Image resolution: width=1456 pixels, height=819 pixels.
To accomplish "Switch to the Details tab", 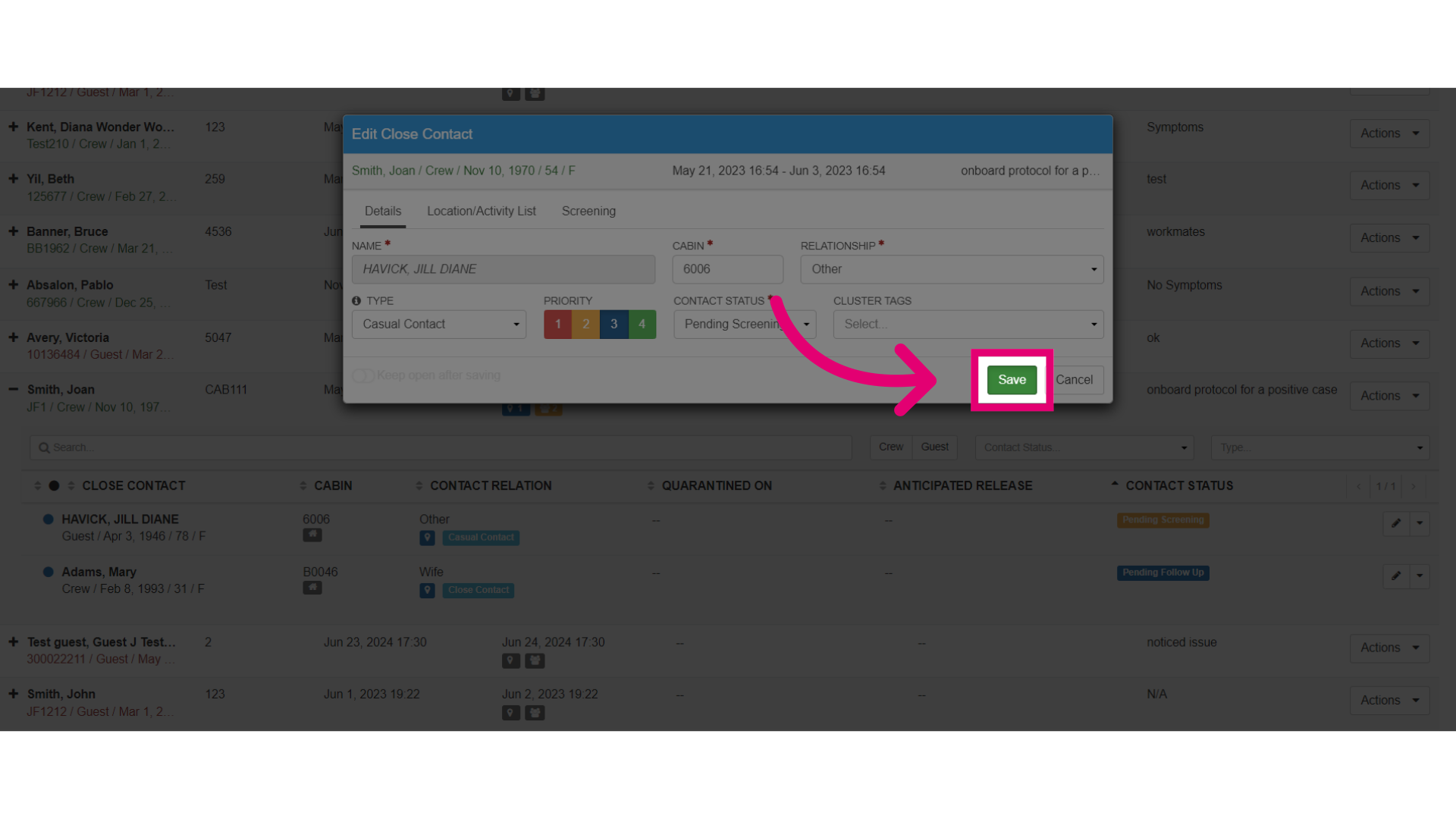I will [x=383, y=212].
